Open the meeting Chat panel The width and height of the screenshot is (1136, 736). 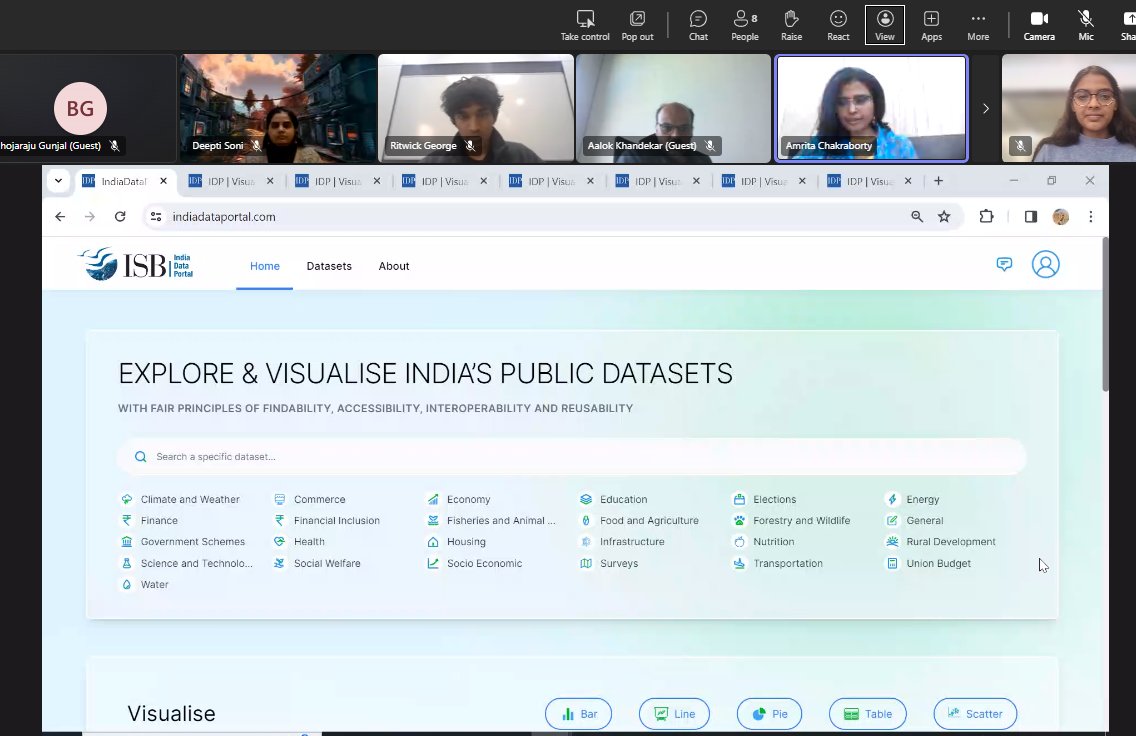698,25
